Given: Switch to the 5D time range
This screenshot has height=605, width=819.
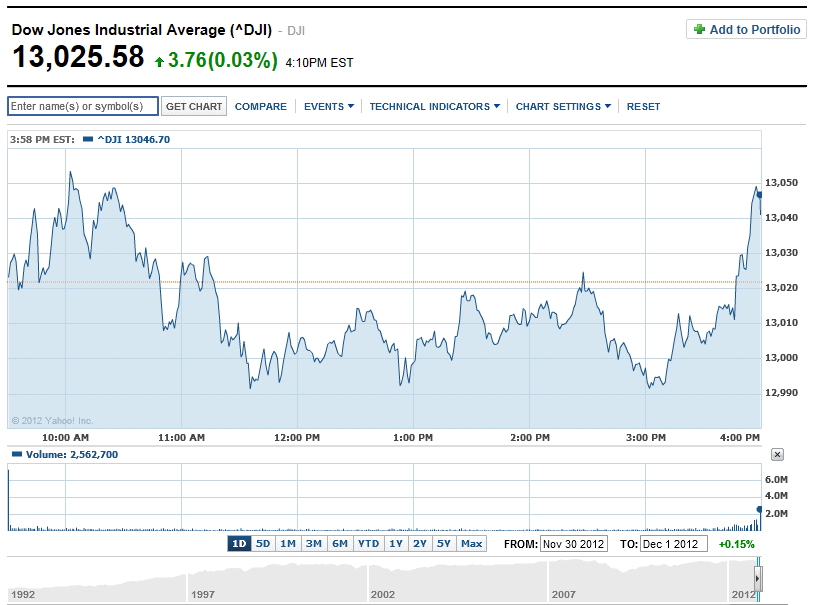Looking at the screenshot, I should pyautogui.click(x=263, y=544).
